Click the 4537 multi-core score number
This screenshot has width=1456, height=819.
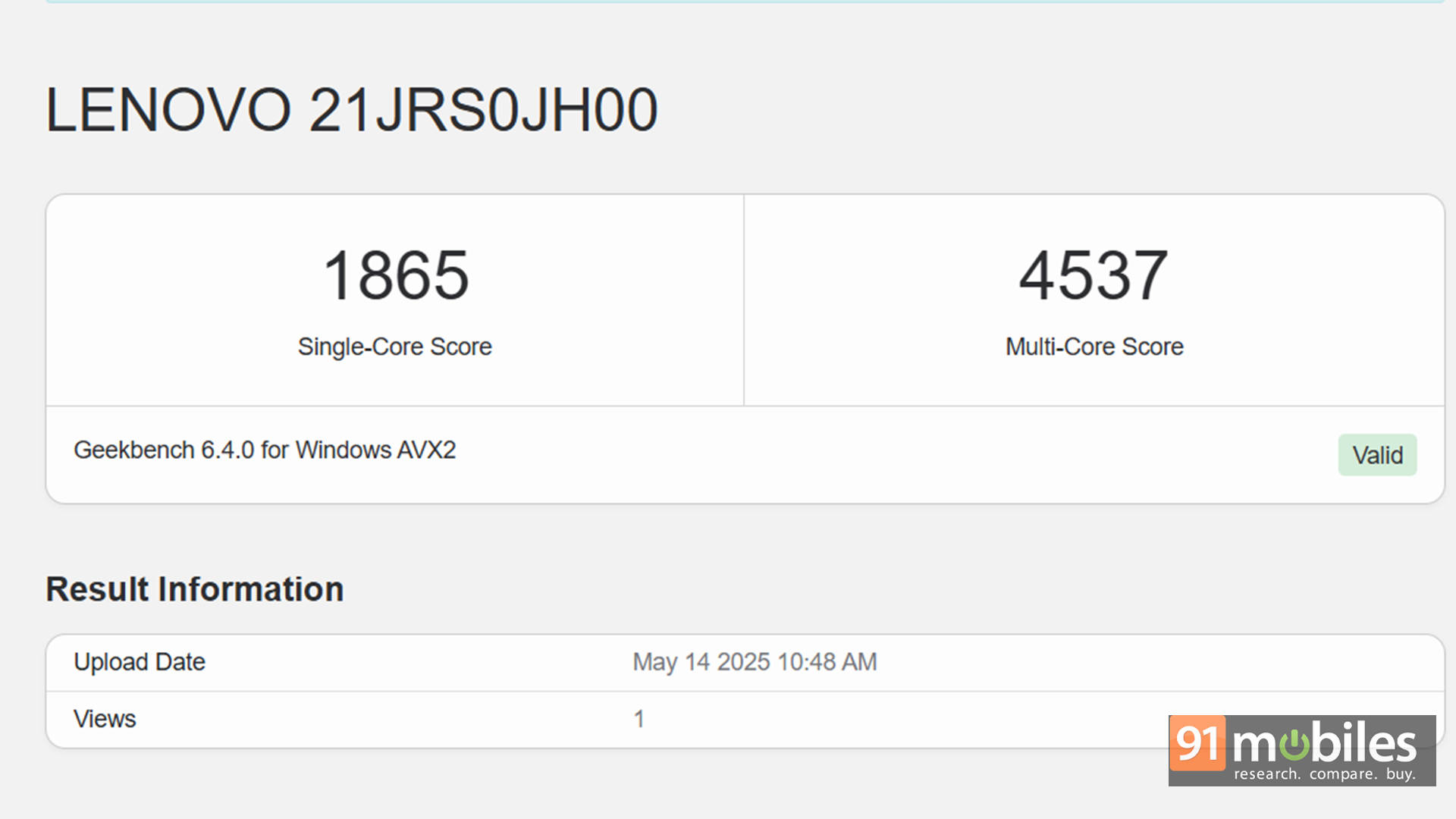pyautogui.click(x=1093, y=276)
